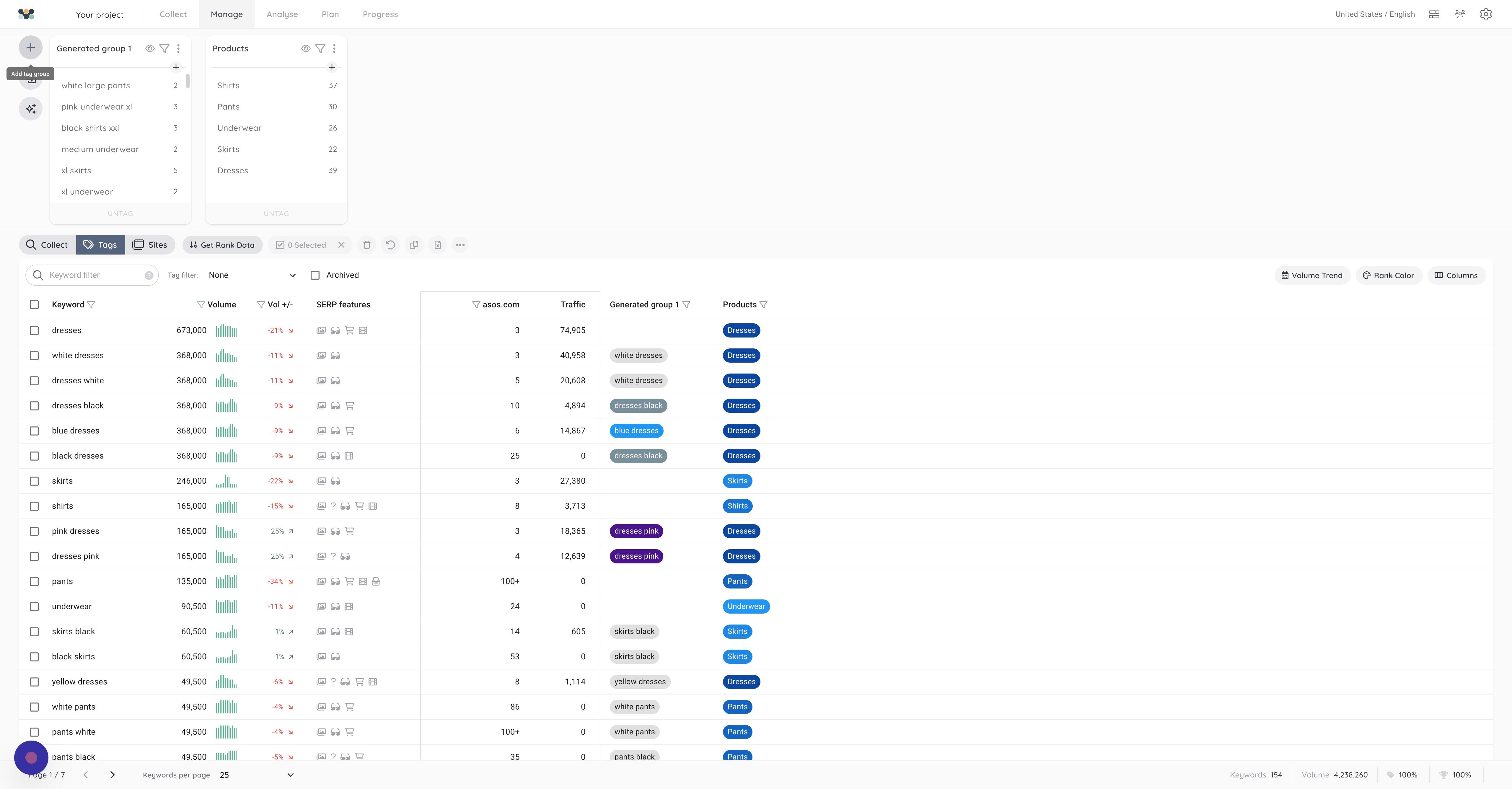
Task: Select checkbox for 'underwear' row
Action: (x=34, y=607)
